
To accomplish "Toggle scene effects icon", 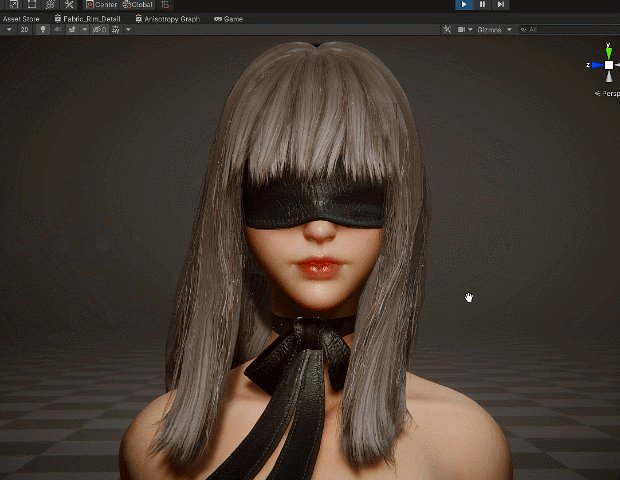I will pyautogui.click(x=72, y=30).
